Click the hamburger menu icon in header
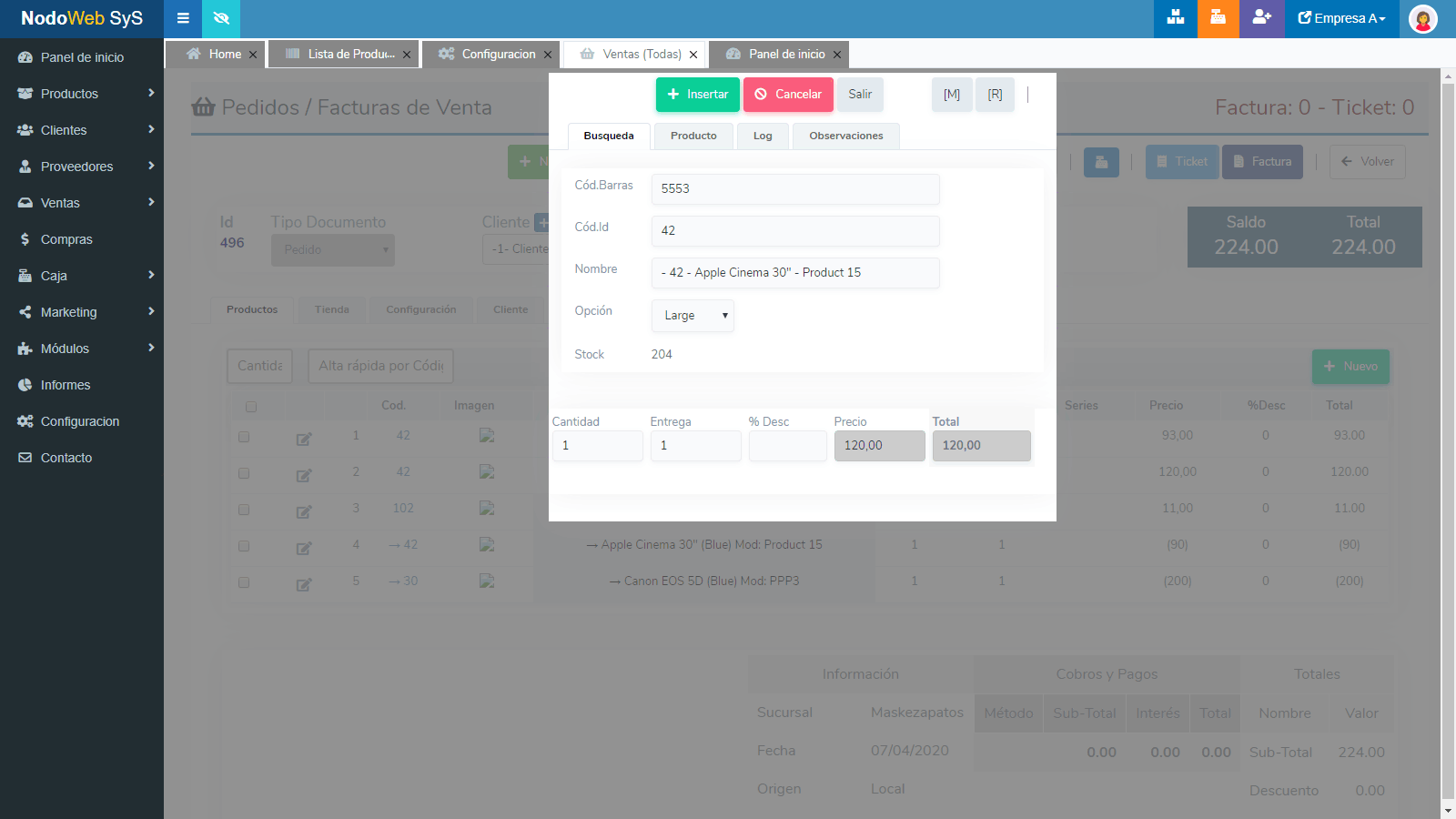This screenshot has height=819, width=1456. 183,18
